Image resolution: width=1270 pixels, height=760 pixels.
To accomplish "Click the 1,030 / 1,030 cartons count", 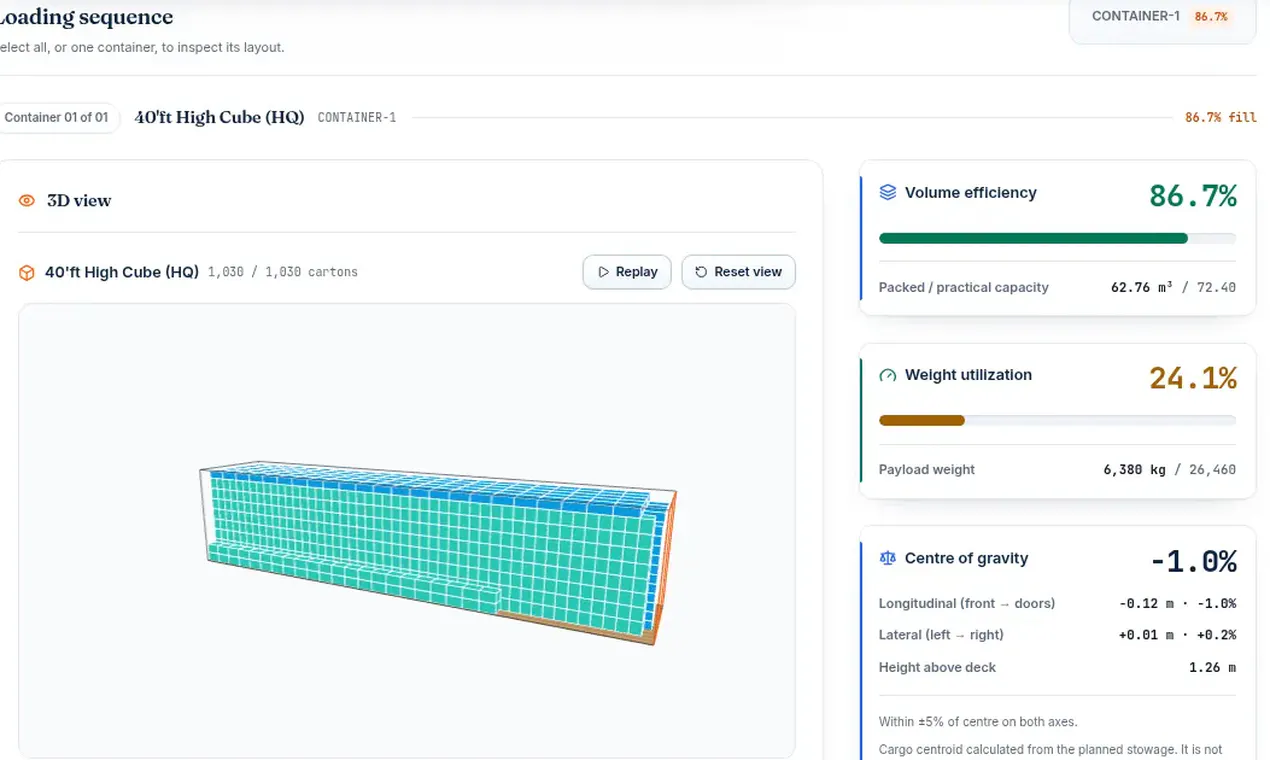I will (x=283, y=272).
